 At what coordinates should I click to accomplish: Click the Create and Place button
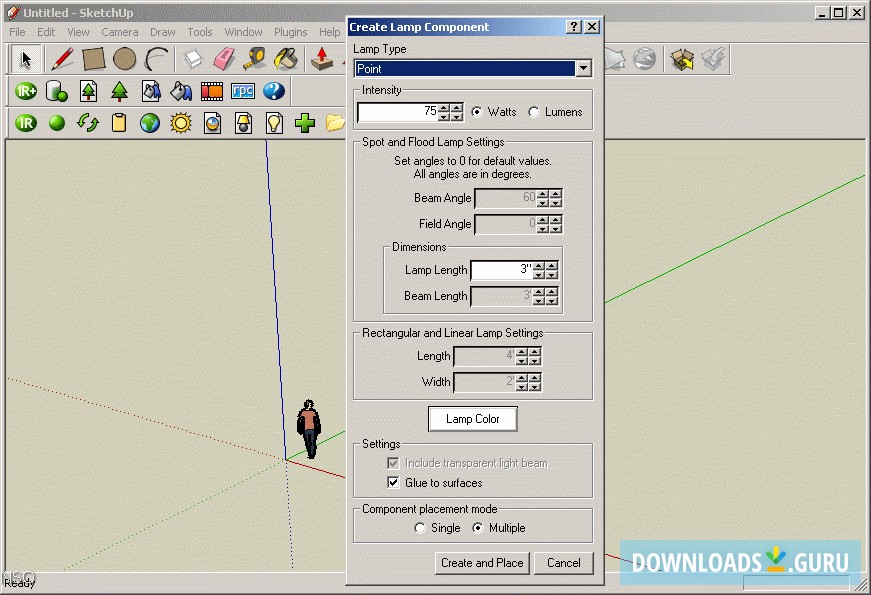482,563
